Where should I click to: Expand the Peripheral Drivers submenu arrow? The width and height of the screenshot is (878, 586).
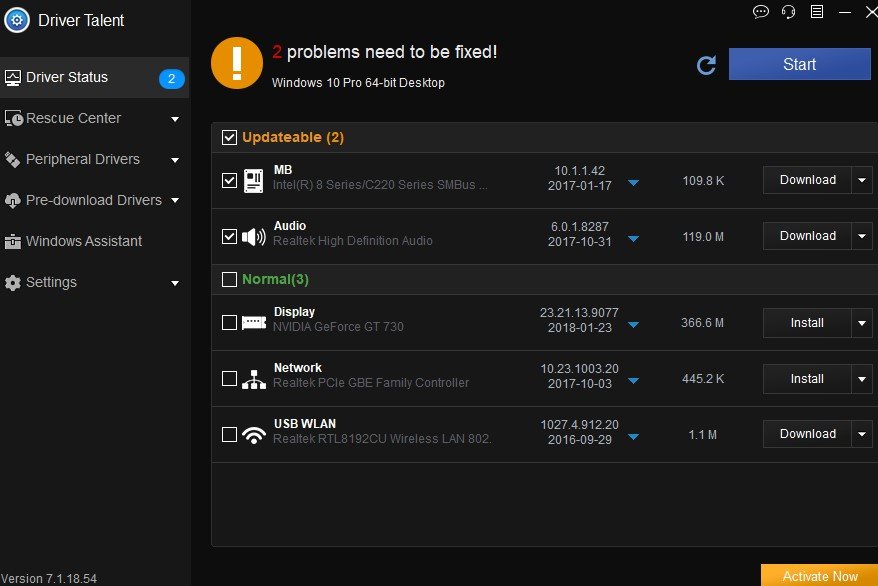tap(175, 160)
